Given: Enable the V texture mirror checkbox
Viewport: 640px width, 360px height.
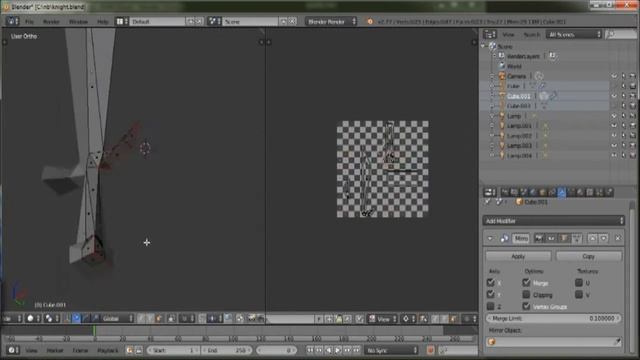Looking at the screenshot, I should tap(579, 294).
